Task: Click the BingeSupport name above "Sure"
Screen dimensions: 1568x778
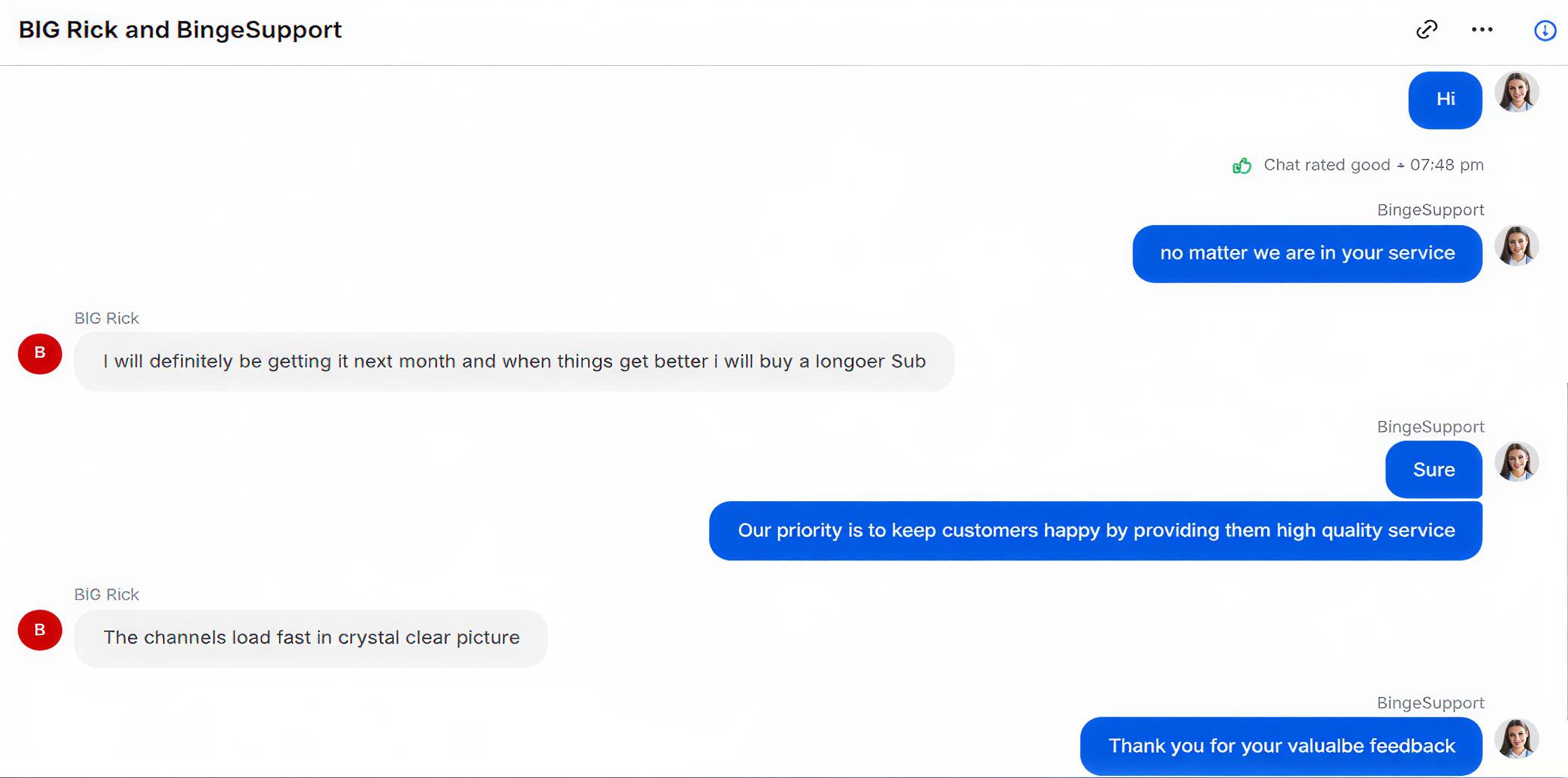Action: coord(1430,427)
